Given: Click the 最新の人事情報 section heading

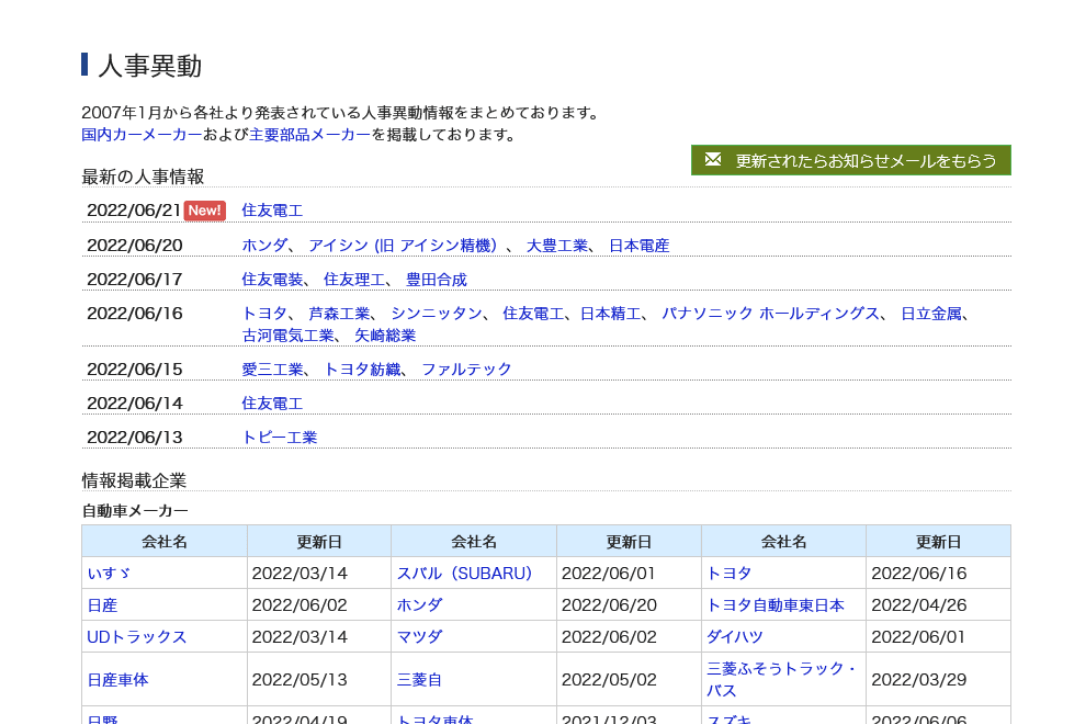Looking at the screenshot, I should (143, 177).
